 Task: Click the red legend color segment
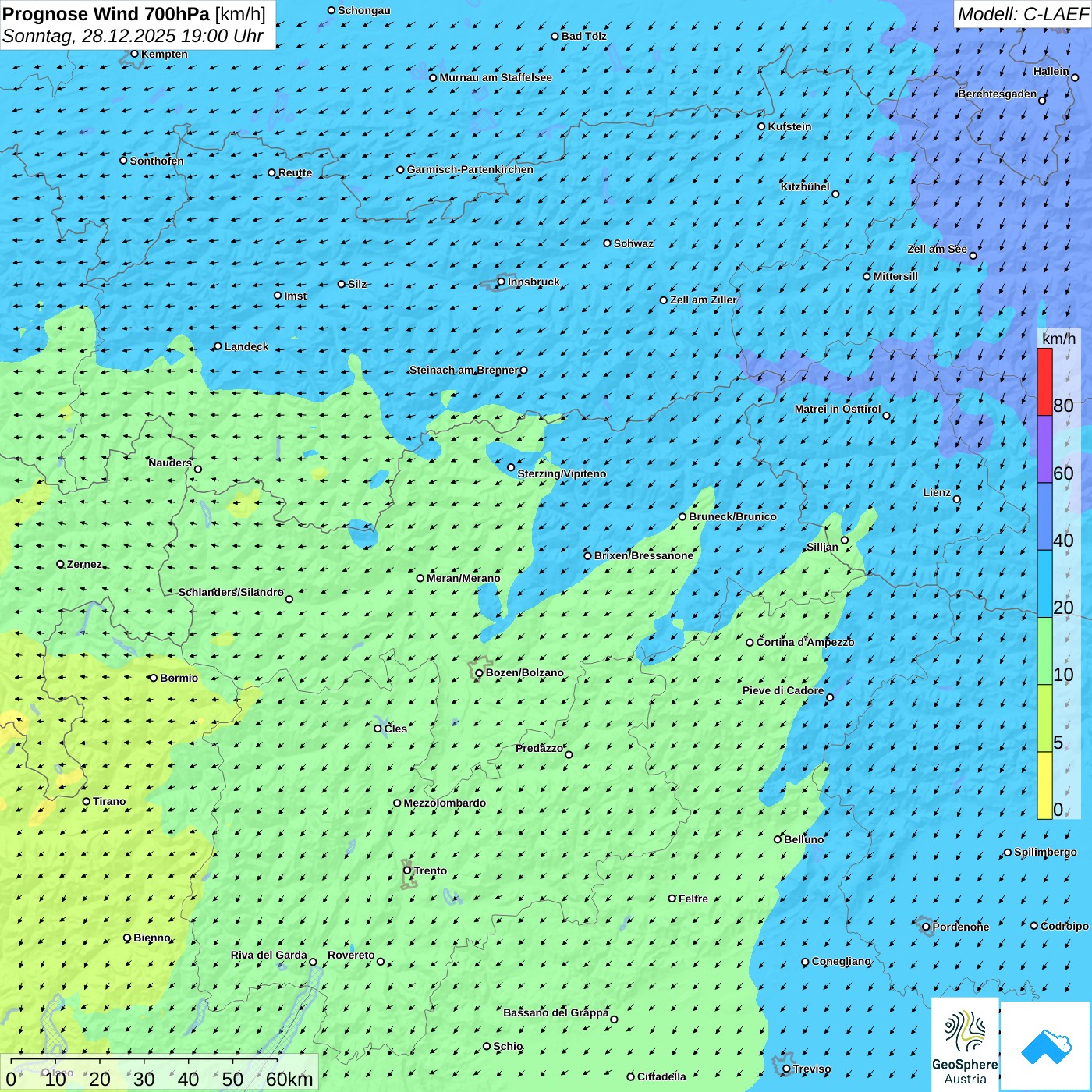1044,381
